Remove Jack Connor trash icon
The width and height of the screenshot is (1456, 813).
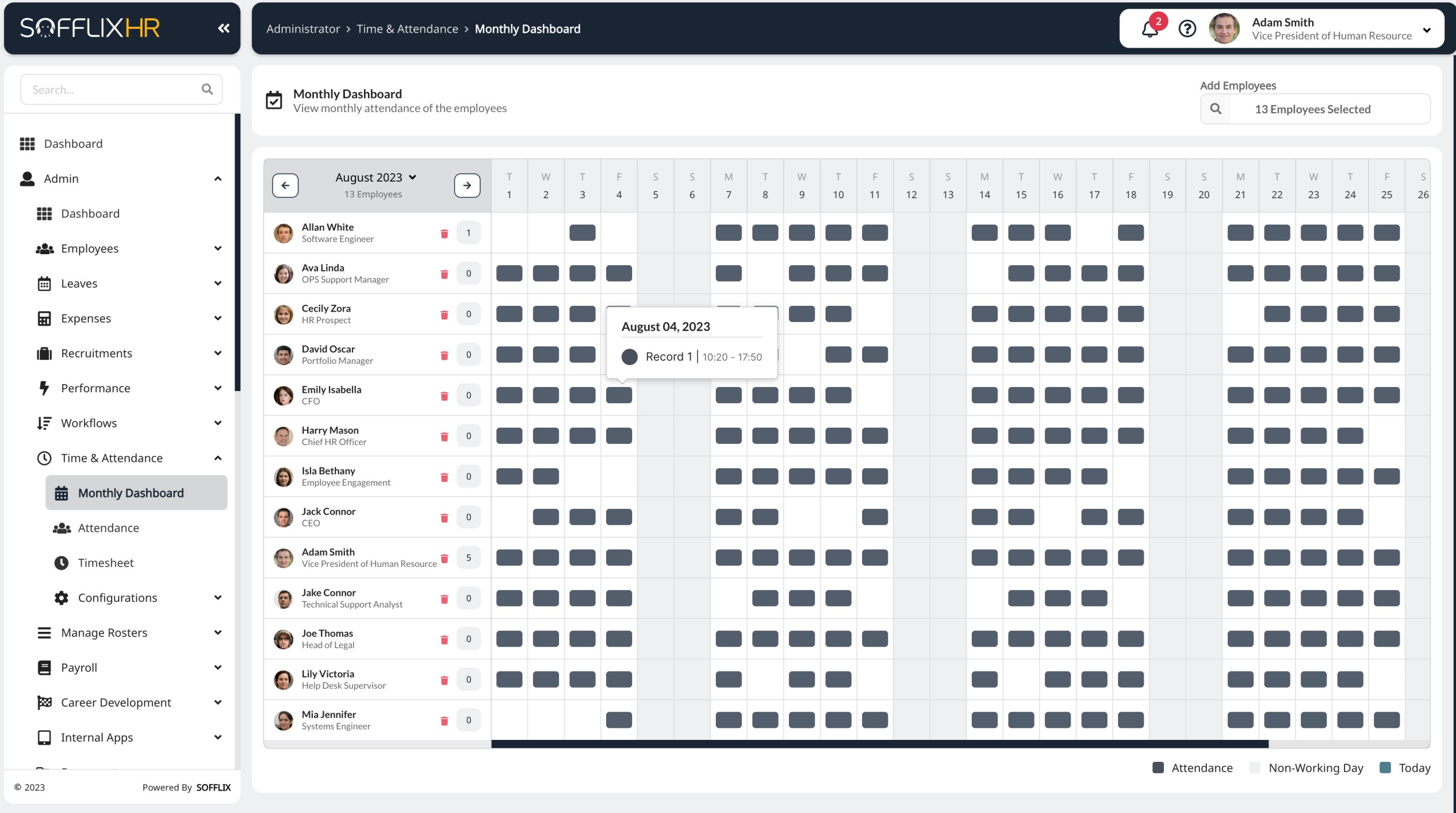tap(444, 518)
